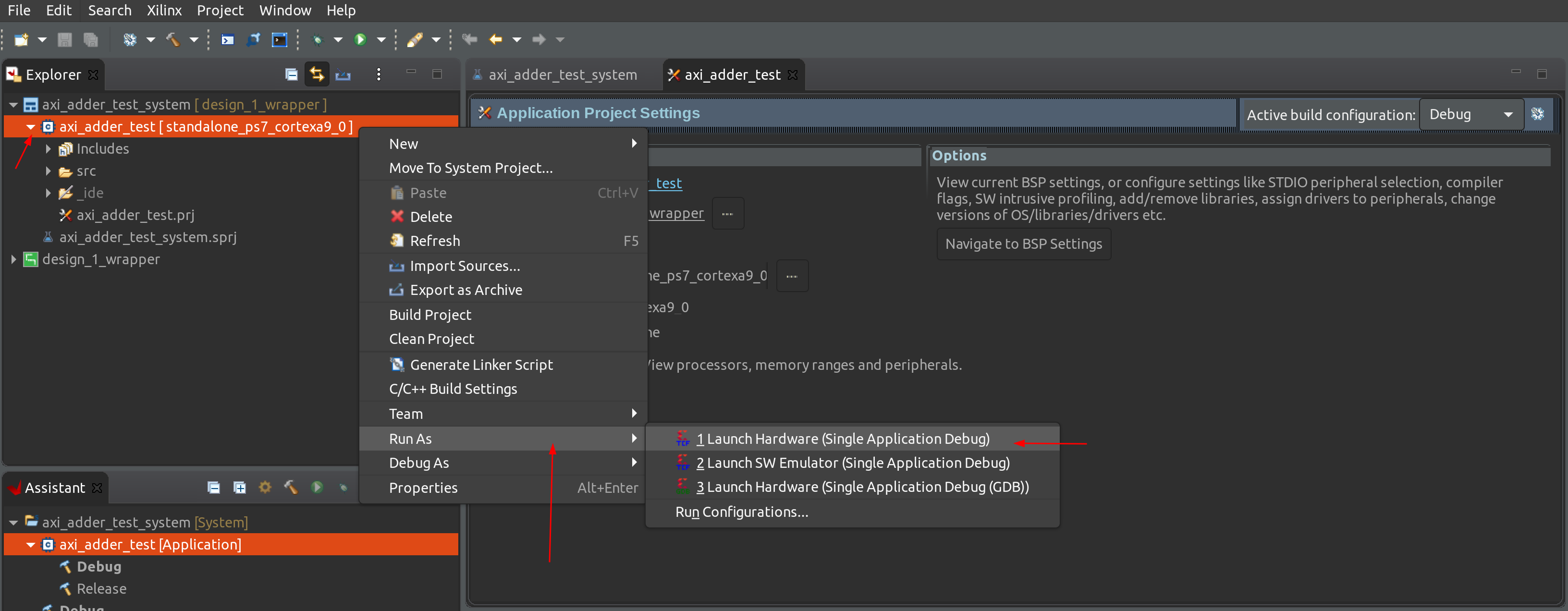The image size is (1568, 611).
Task: Switch to the axi_adder_test_system tab
Action: (x=562, y=74)
